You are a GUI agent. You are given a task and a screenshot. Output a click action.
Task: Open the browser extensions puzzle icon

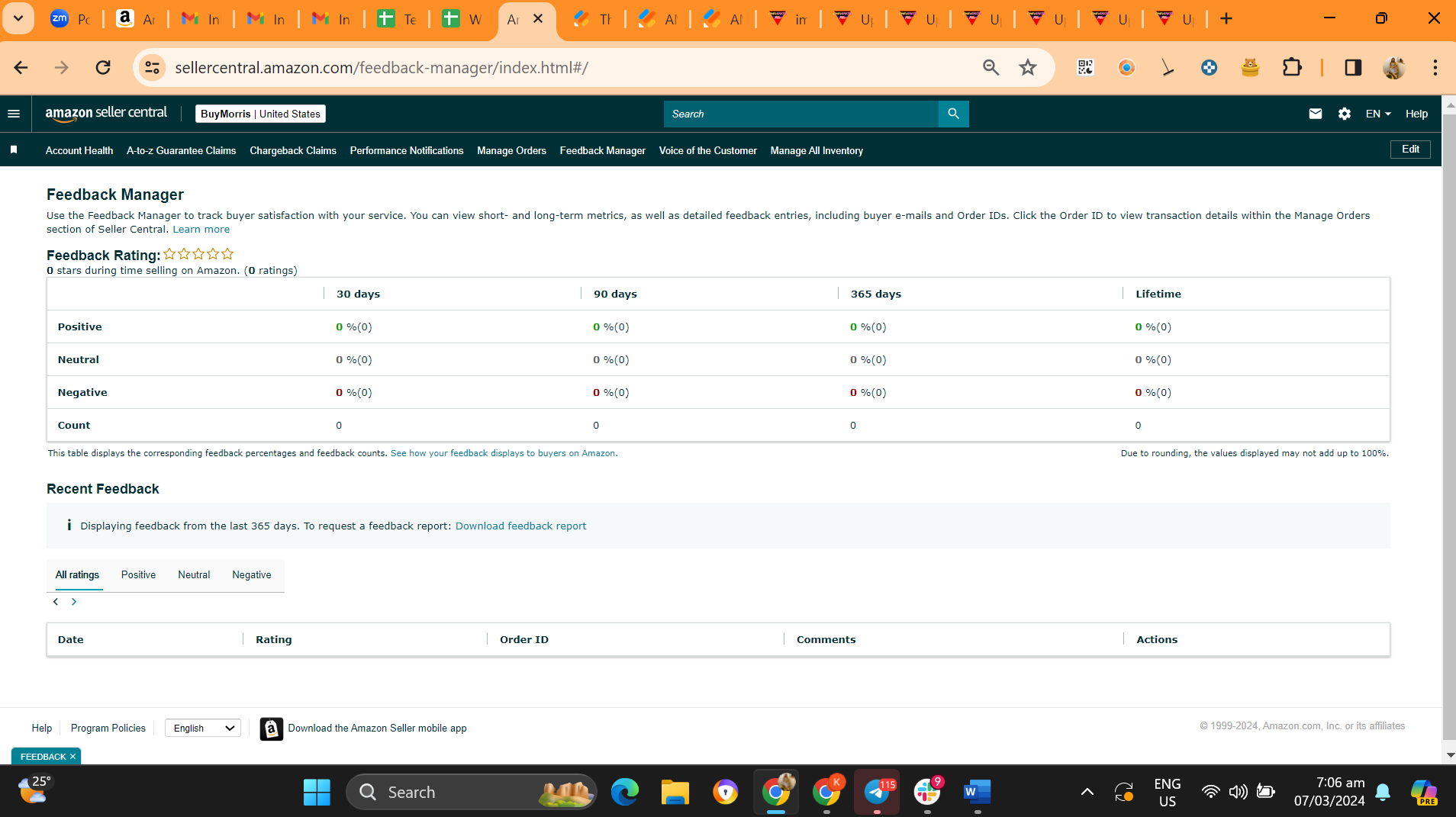point(1292,68)
